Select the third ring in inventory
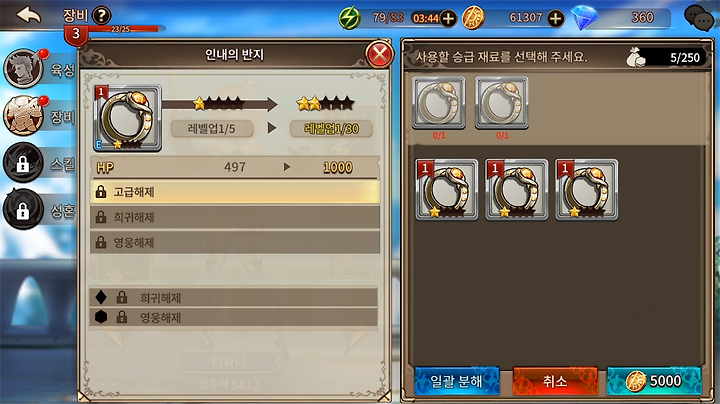Screen dimensions: 720x404 tap(586, 190)
